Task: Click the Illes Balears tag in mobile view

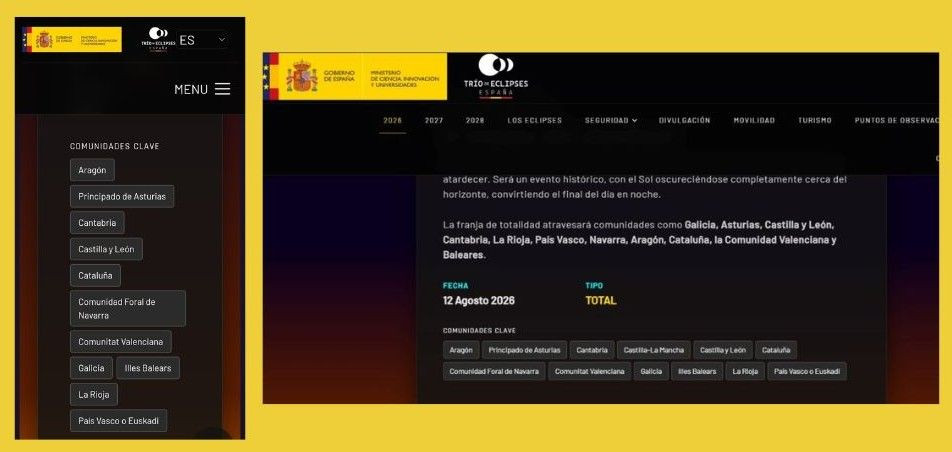Action: (x=148, y=368)
